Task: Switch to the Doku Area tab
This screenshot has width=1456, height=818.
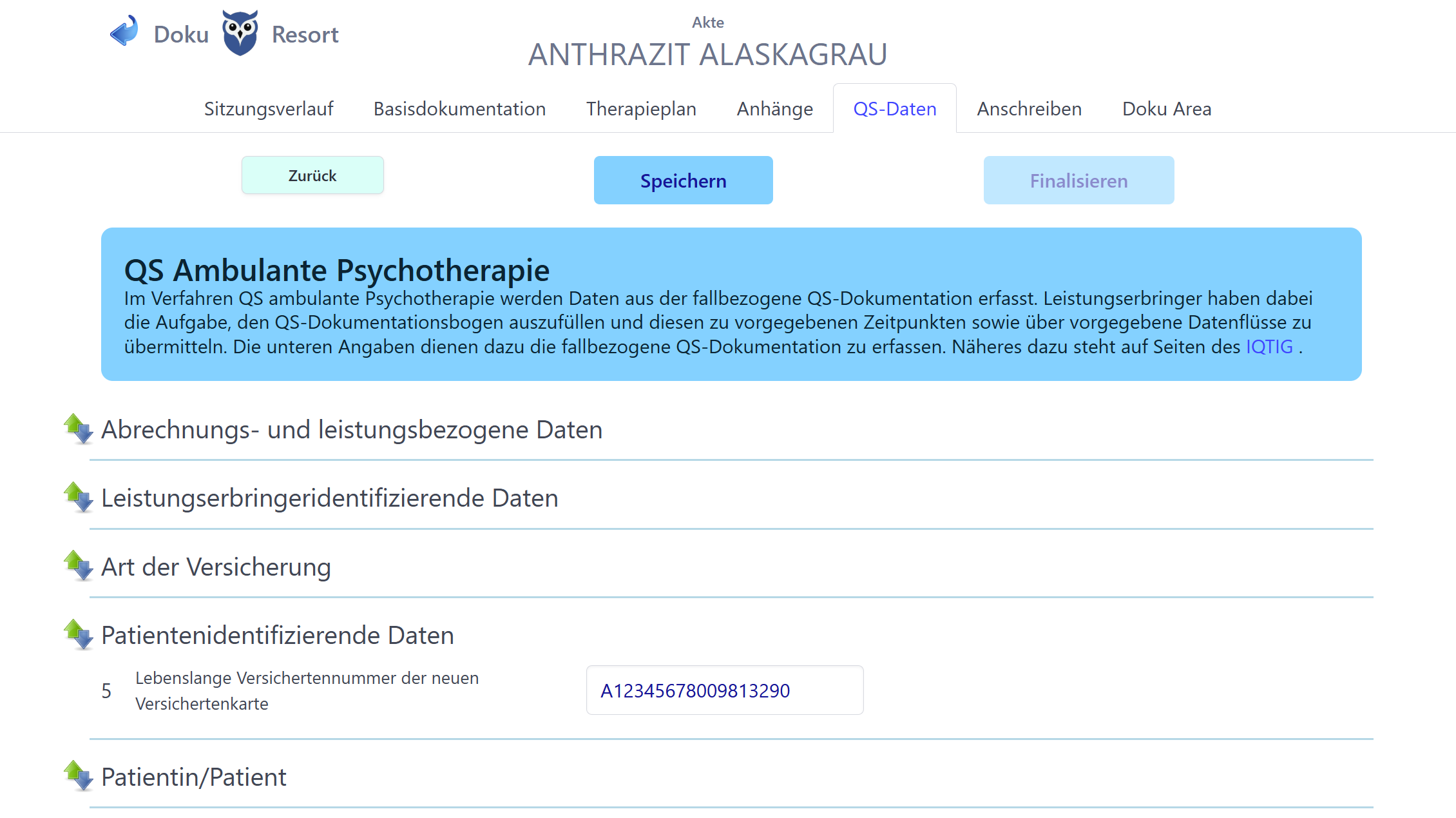Action: pos(1166,108)
